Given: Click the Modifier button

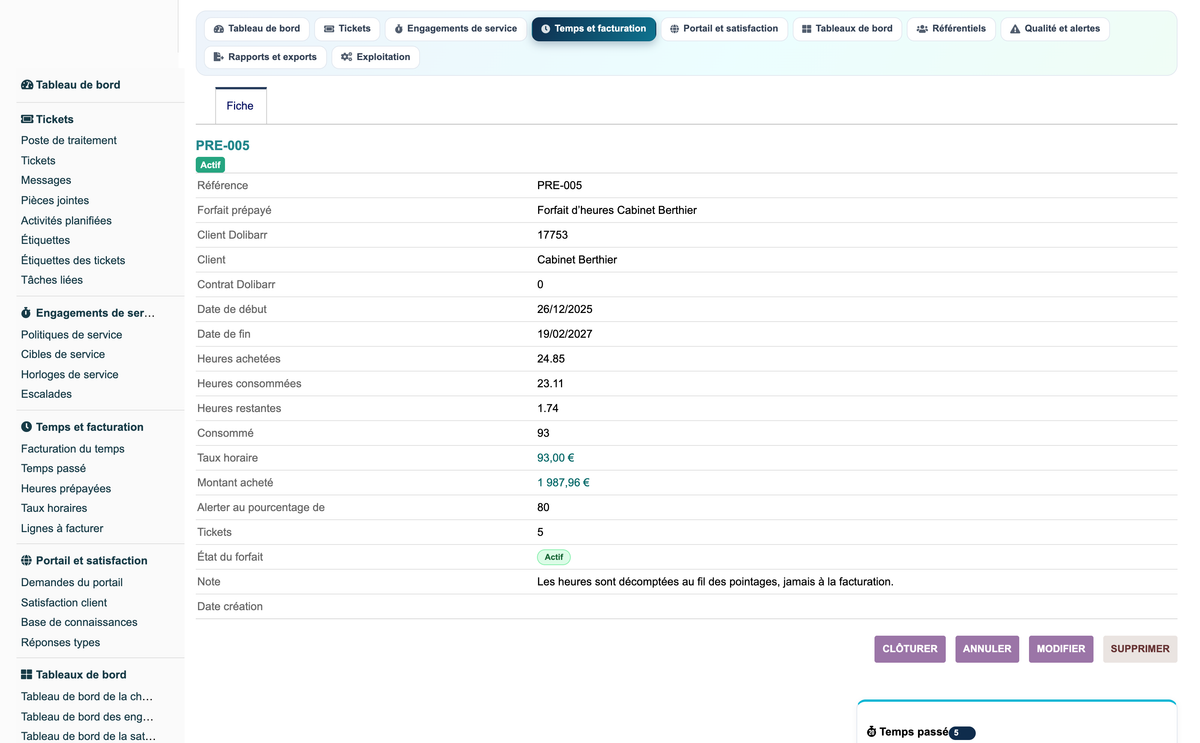Looking at the screenshot, I should click(x=1061, y=649).
